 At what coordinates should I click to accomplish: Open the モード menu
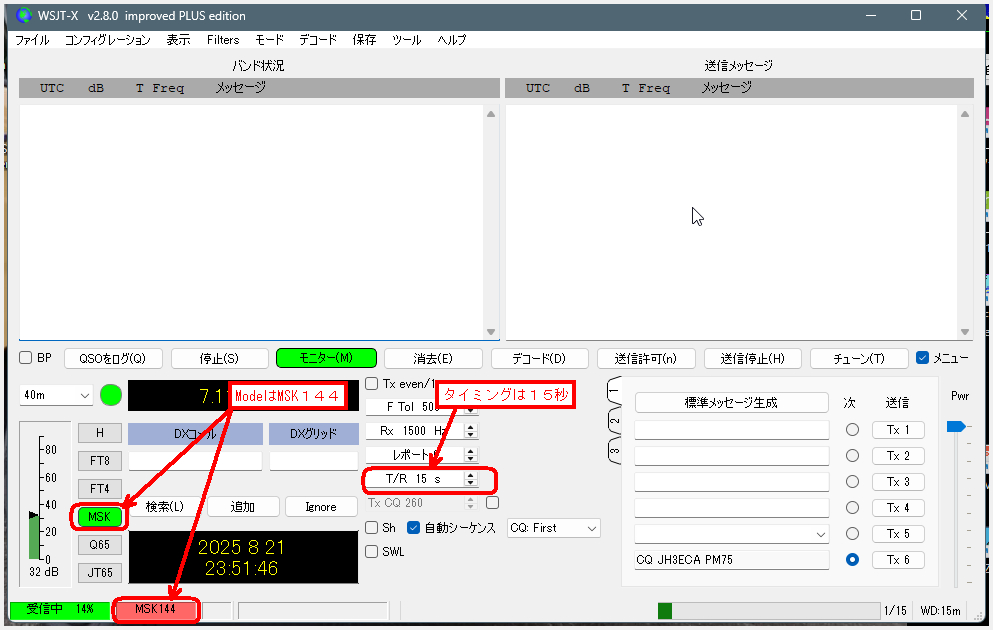(269, 40)
